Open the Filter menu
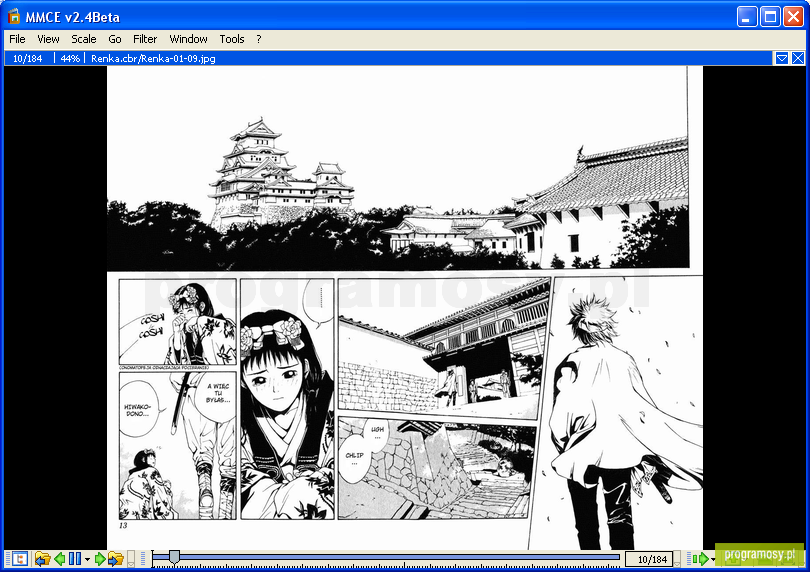Viewport: 810px width, 572px height. 145,39
